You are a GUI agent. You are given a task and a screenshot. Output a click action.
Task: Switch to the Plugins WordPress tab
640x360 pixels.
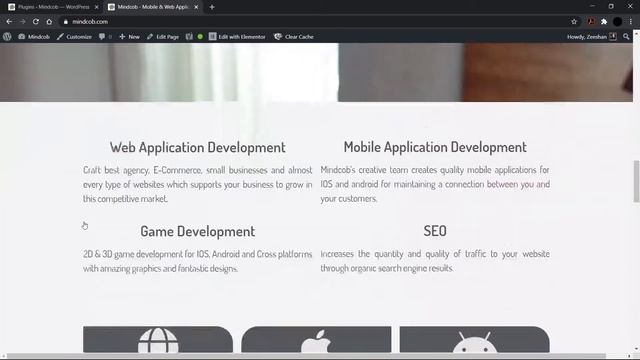click(53, 7)
